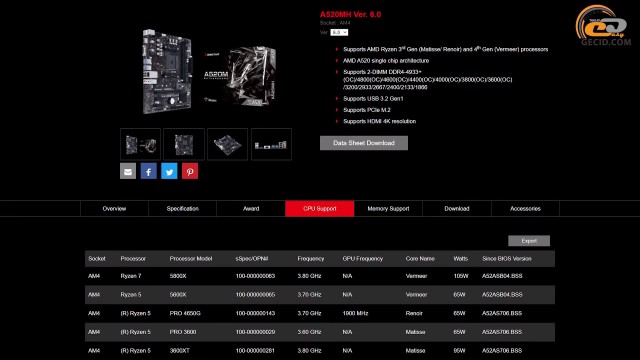Switch to the Specification tab

pos(182,209)
